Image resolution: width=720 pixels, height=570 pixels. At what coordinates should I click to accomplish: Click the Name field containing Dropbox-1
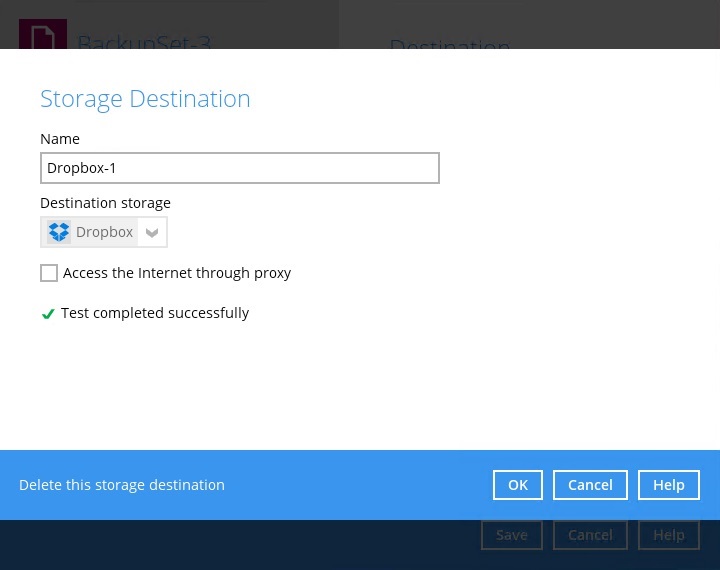point(240,168)
